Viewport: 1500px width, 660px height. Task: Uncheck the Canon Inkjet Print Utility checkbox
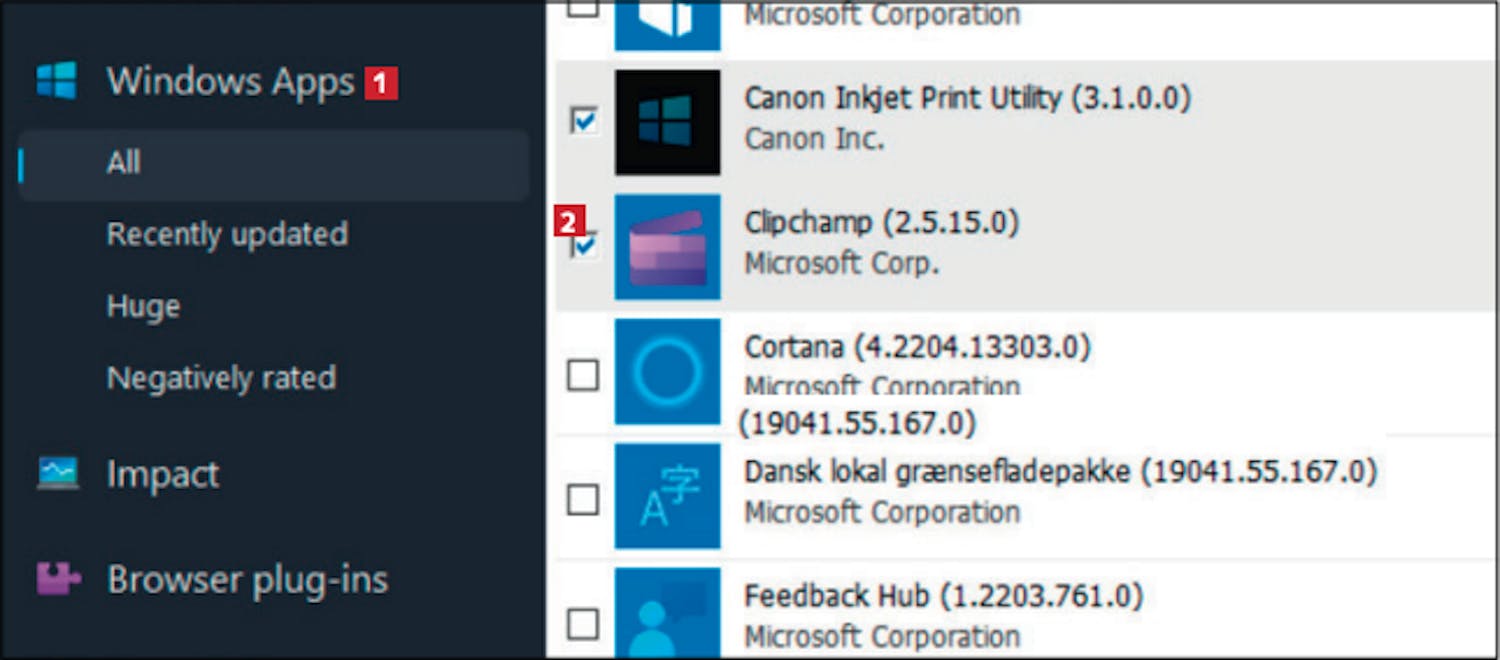click(583, 121)
